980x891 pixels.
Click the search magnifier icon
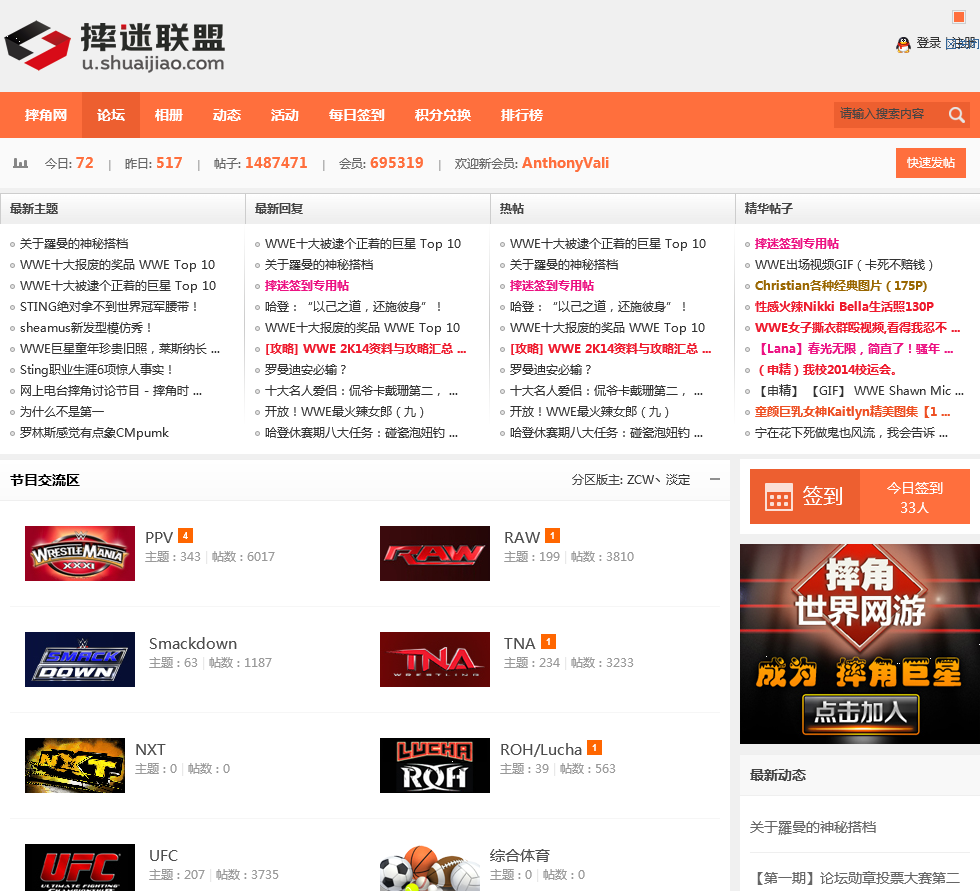pos(956,115)
